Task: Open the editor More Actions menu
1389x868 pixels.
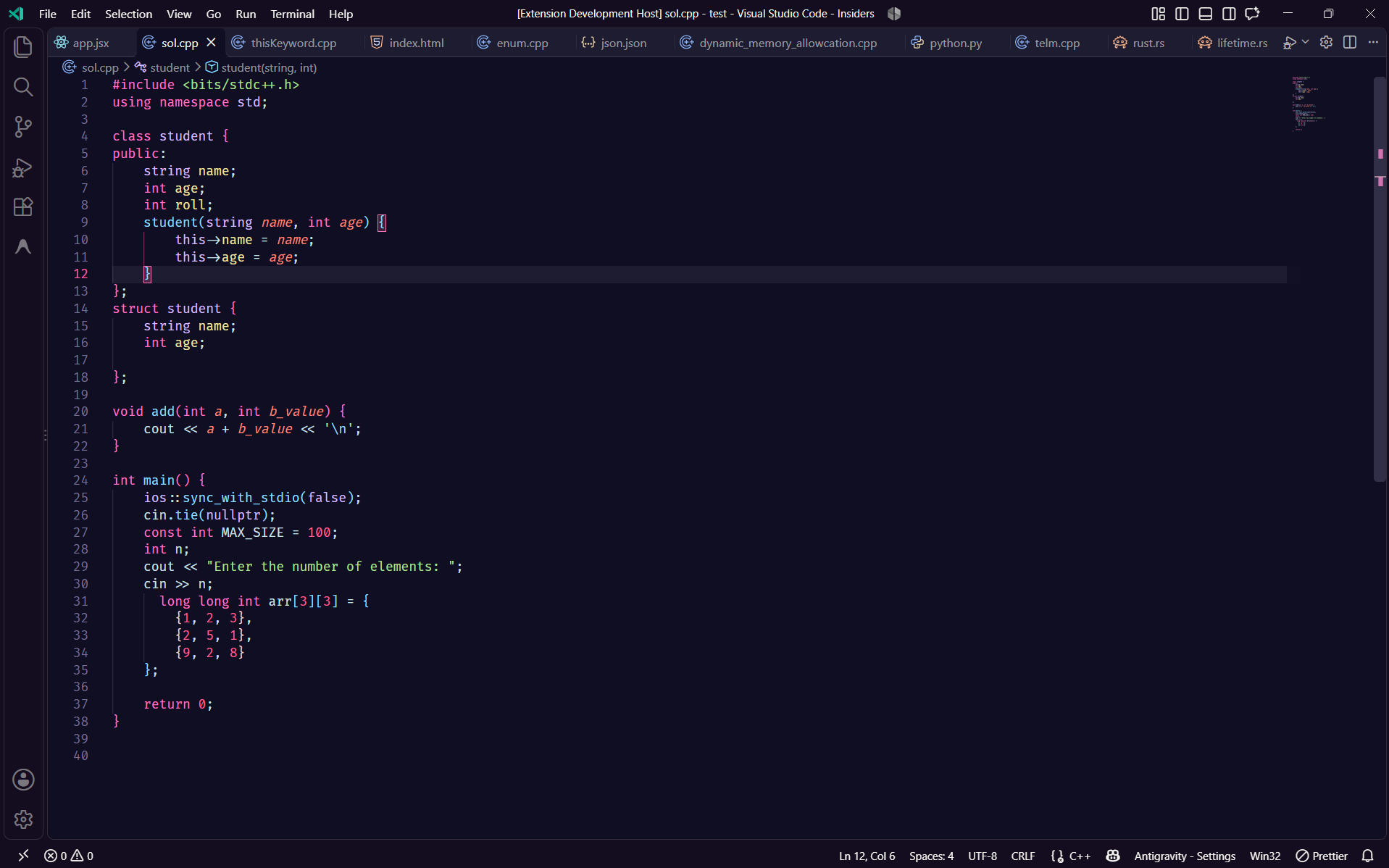Action: point(1373,42)
